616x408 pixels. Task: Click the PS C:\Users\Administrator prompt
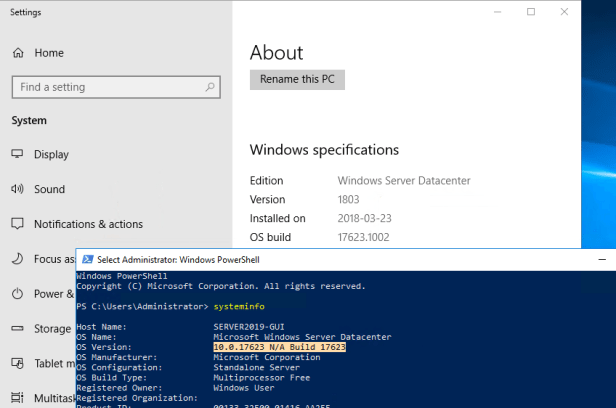point(142,306)
